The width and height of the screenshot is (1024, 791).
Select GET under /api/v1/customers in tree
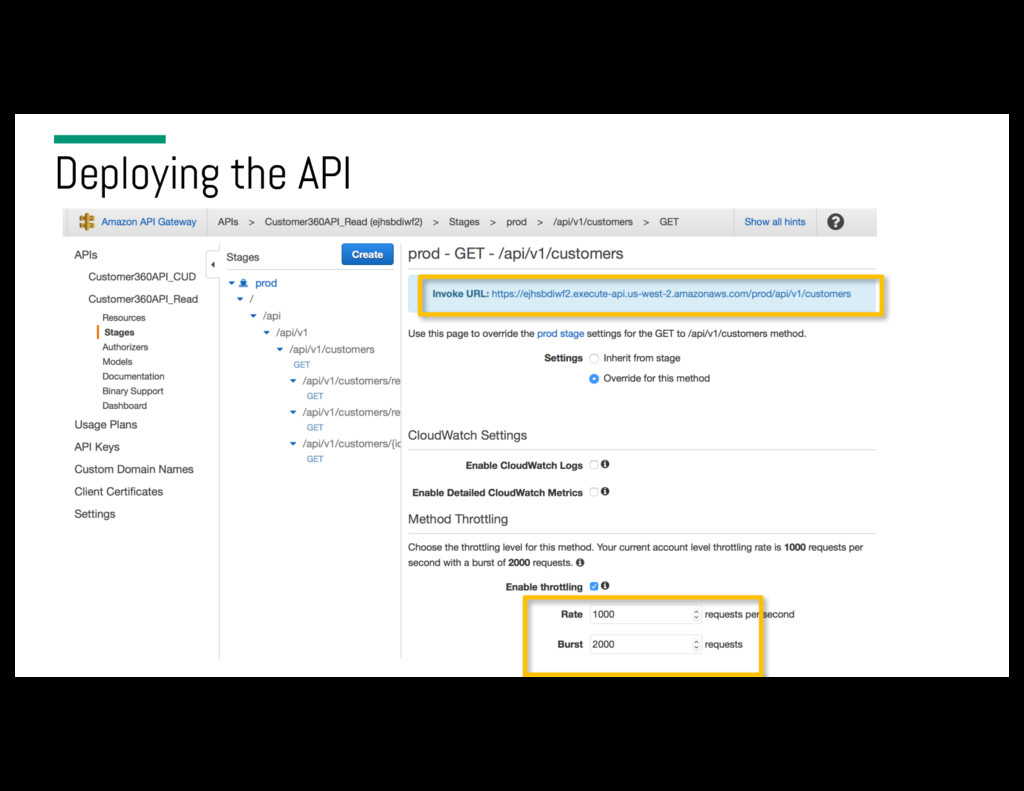click(302, 365)
